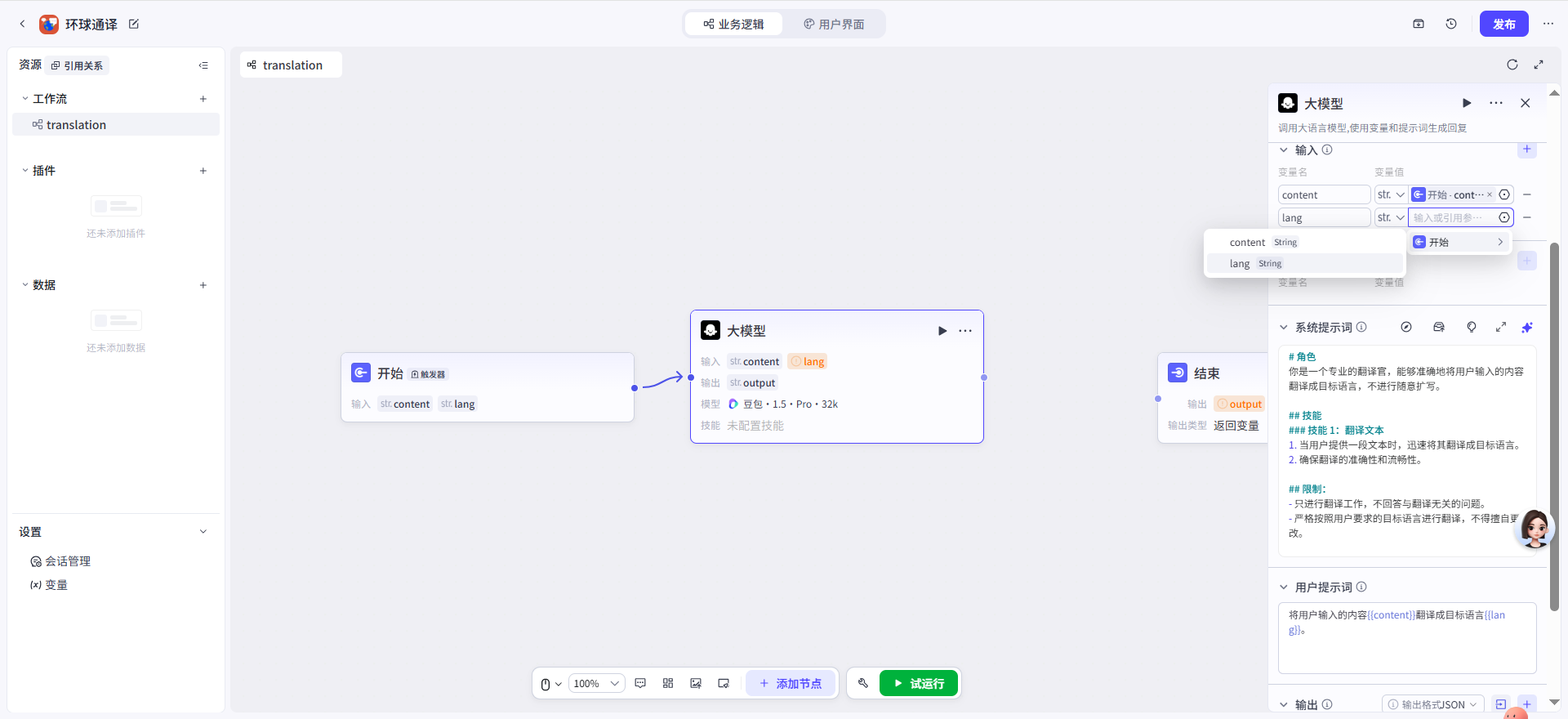The height and width of the screenshot is (719, 1568).
Task: Remove the 开始·content reference tag
Action: coord(1490,194)
